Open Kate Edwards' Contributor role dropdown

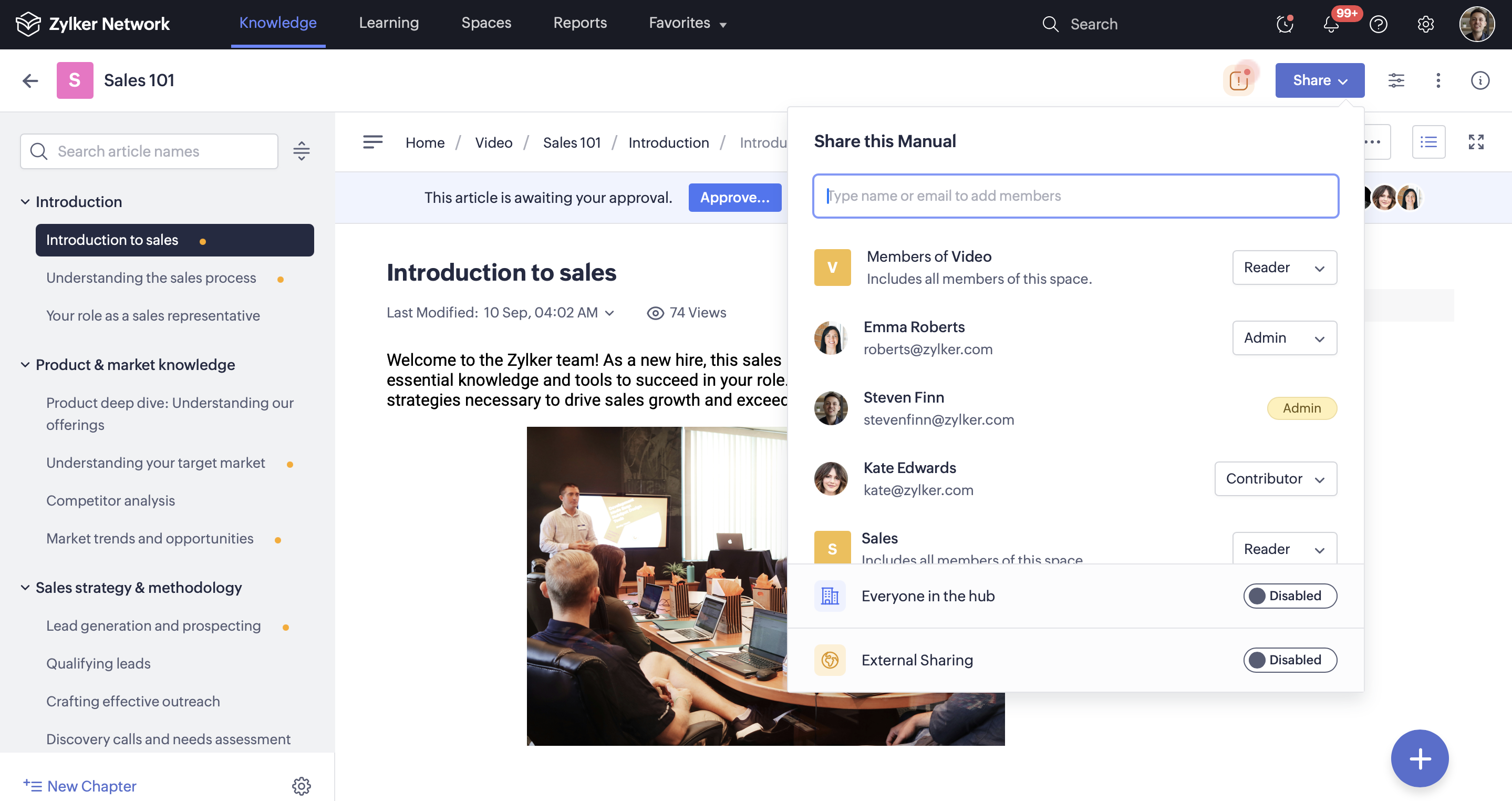click(x=1276, y=479)
